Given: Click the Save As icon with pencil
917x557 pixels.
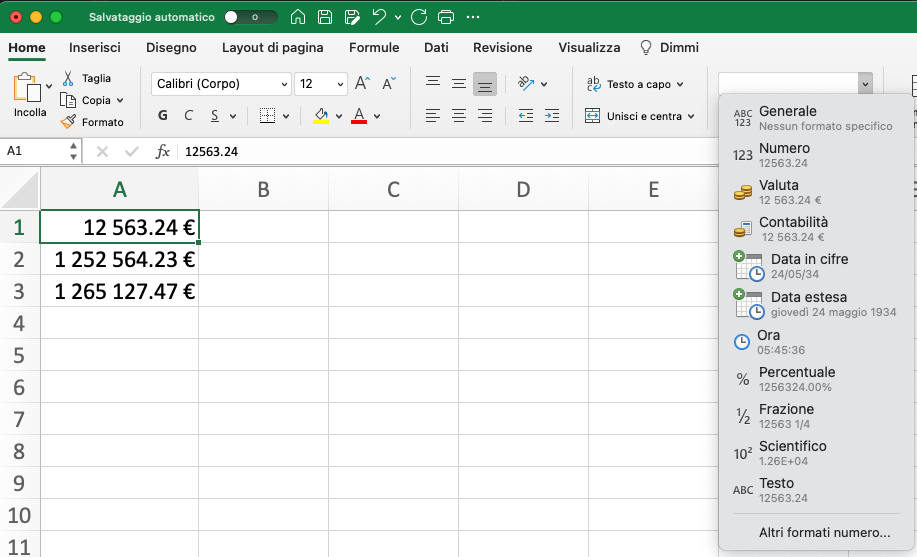Looking at the screenshot, I should pyautogui.click(x=352, y=17).
